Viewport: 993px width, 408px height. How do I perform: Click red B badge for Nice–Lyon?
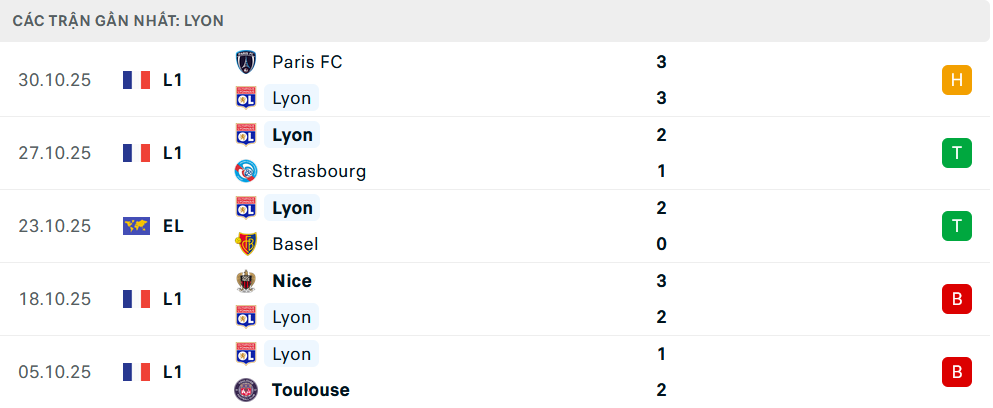point(957,299)
